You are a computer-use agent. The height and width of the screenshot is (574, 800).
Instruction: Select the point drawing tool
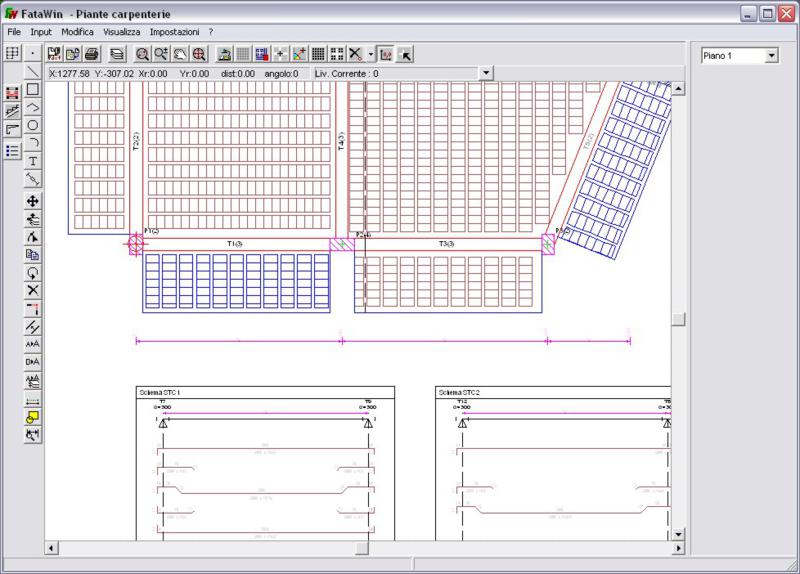click(33, 53)
